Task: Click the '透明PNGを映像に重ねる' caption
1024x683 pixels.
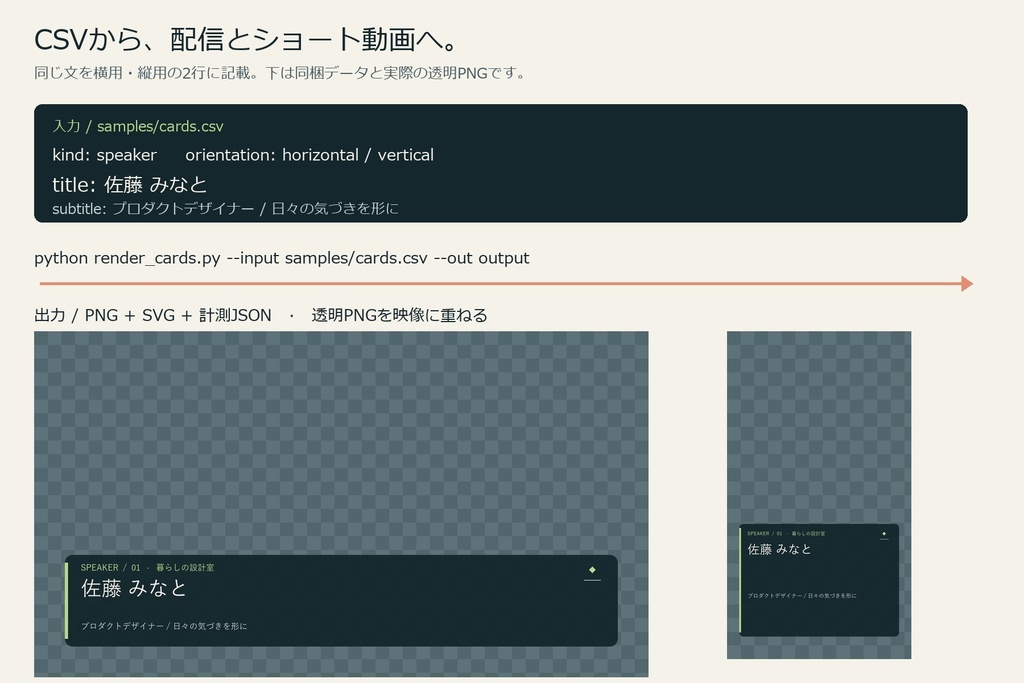Action: 400,315
